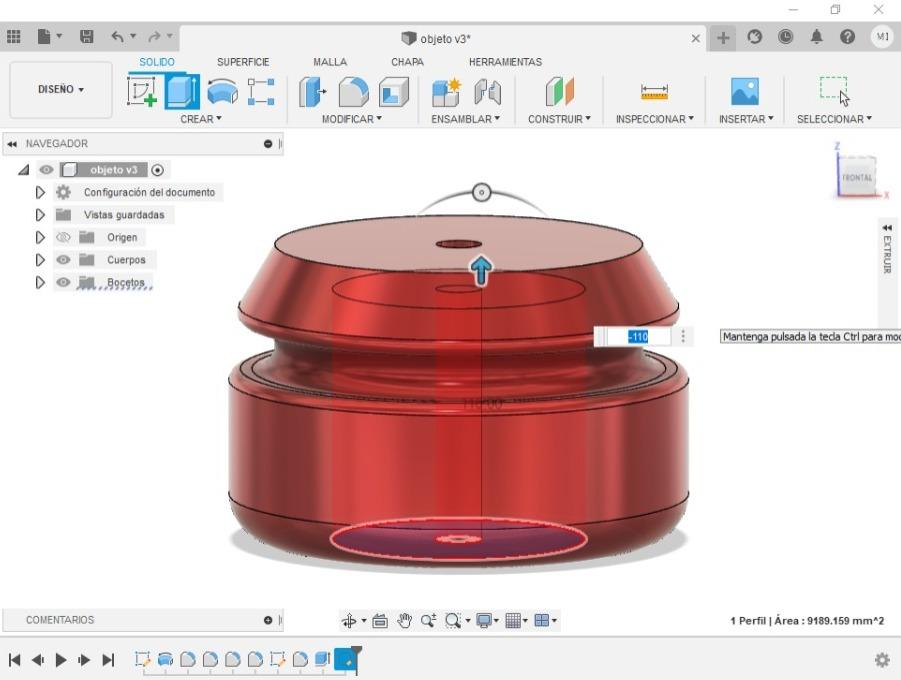Select the Pattern tool in CREAR

click(261, 91)
